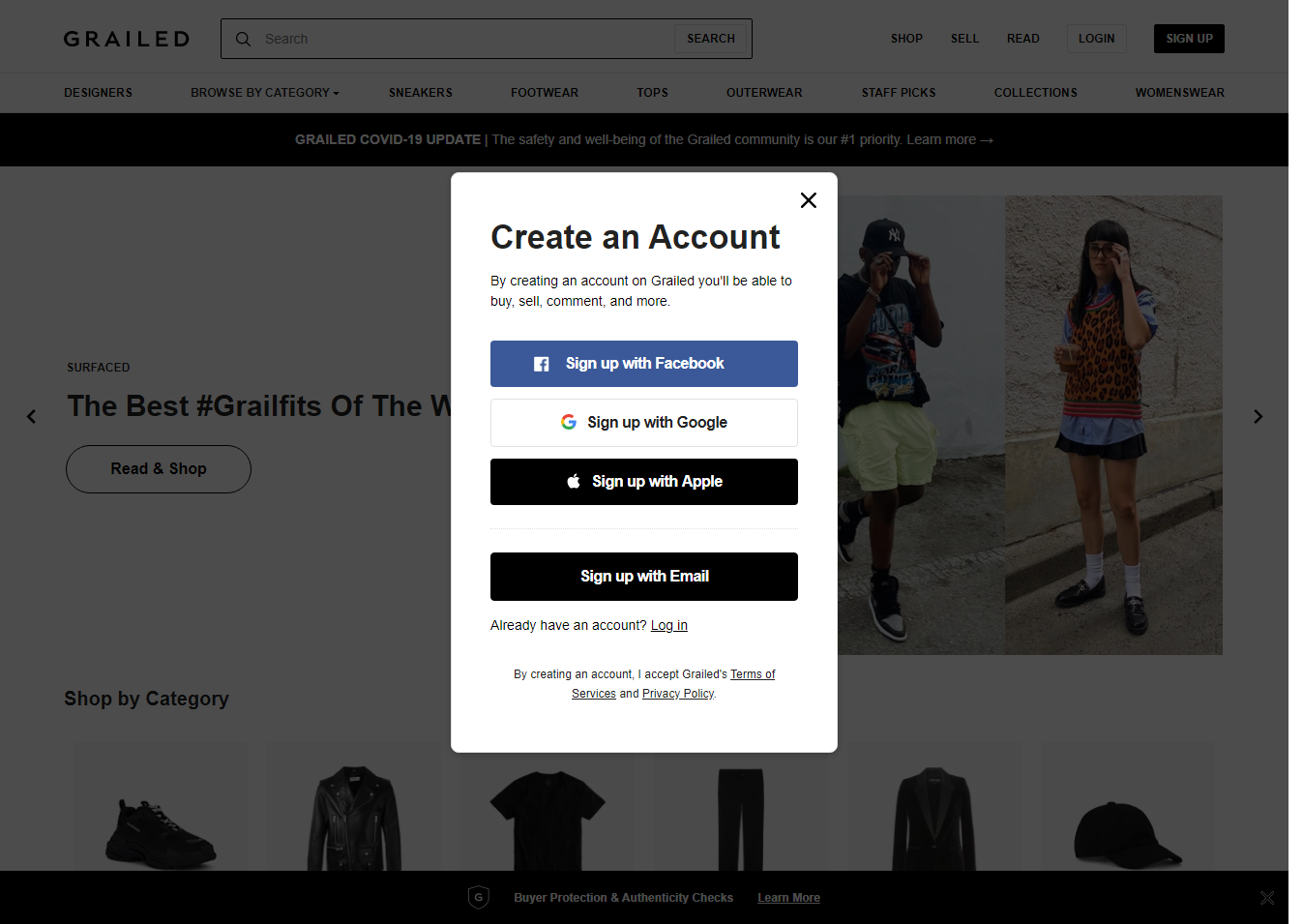Click the Read & Shop button
Viewport: 1303px width, 924px height.
[159, 469]
